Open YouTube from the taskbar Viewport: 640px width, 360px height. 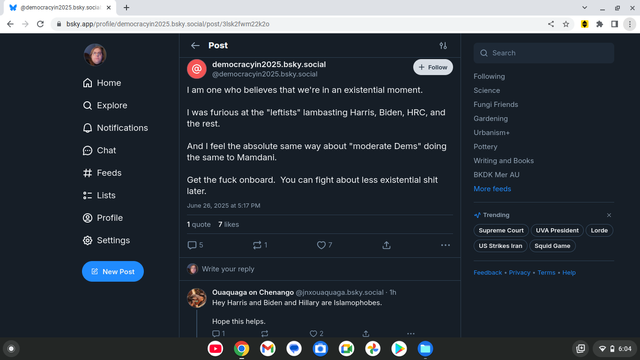pyautogui.click(x=215, y=349)
